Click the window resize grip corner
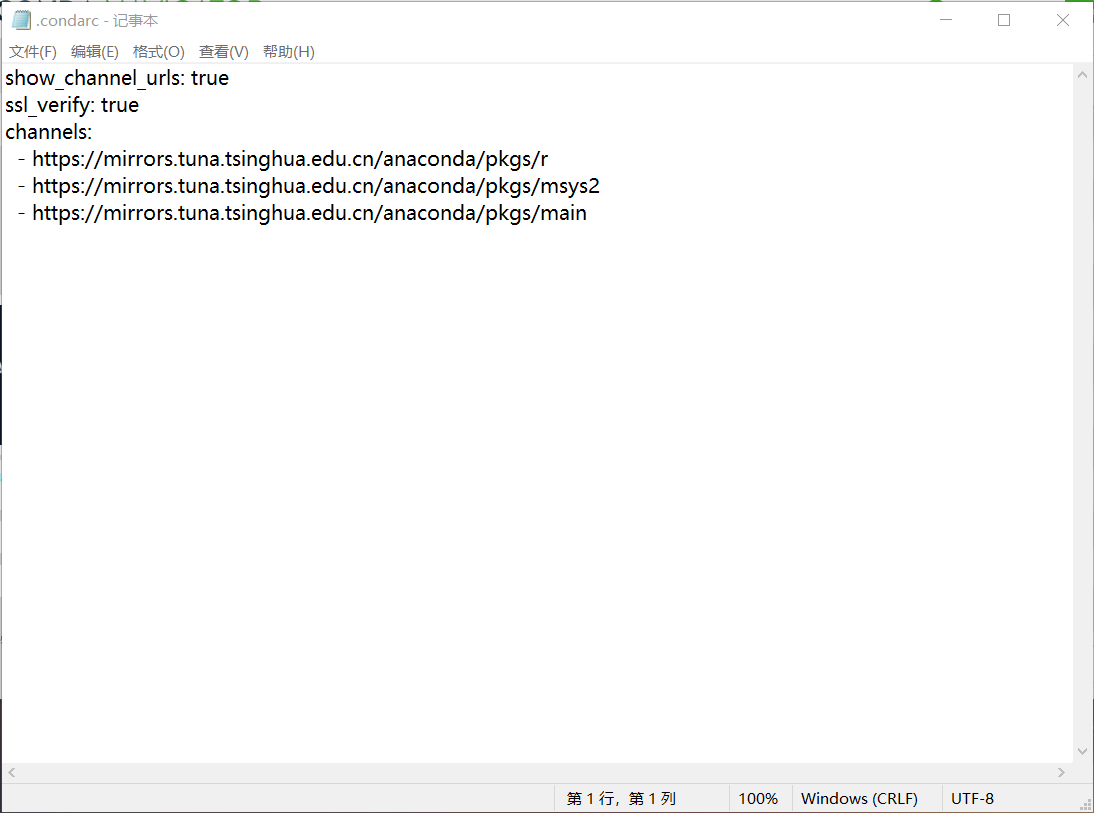 click(x=1085, y=805)
